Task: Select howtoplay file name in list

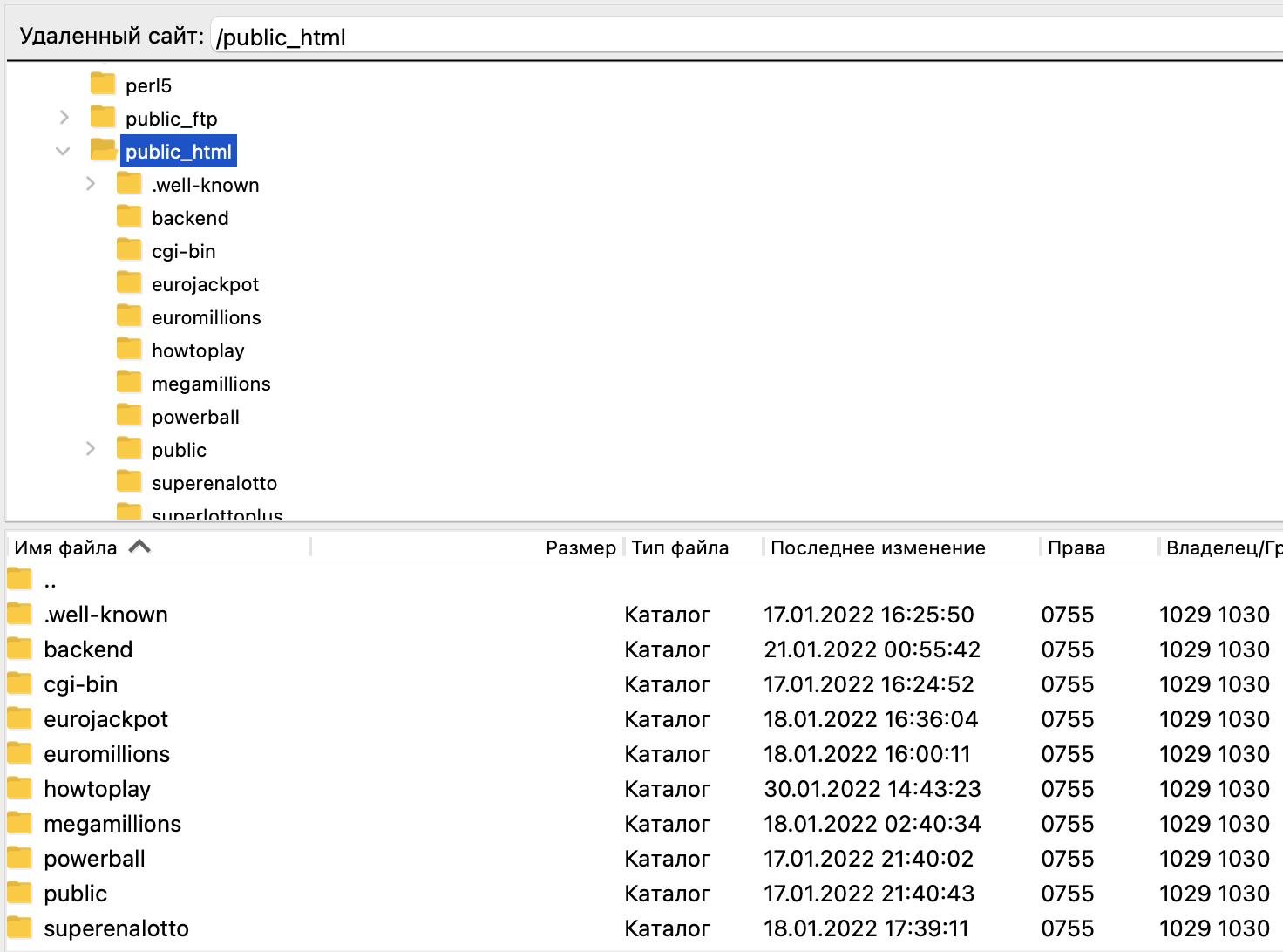Action: [x=97, y=789]
